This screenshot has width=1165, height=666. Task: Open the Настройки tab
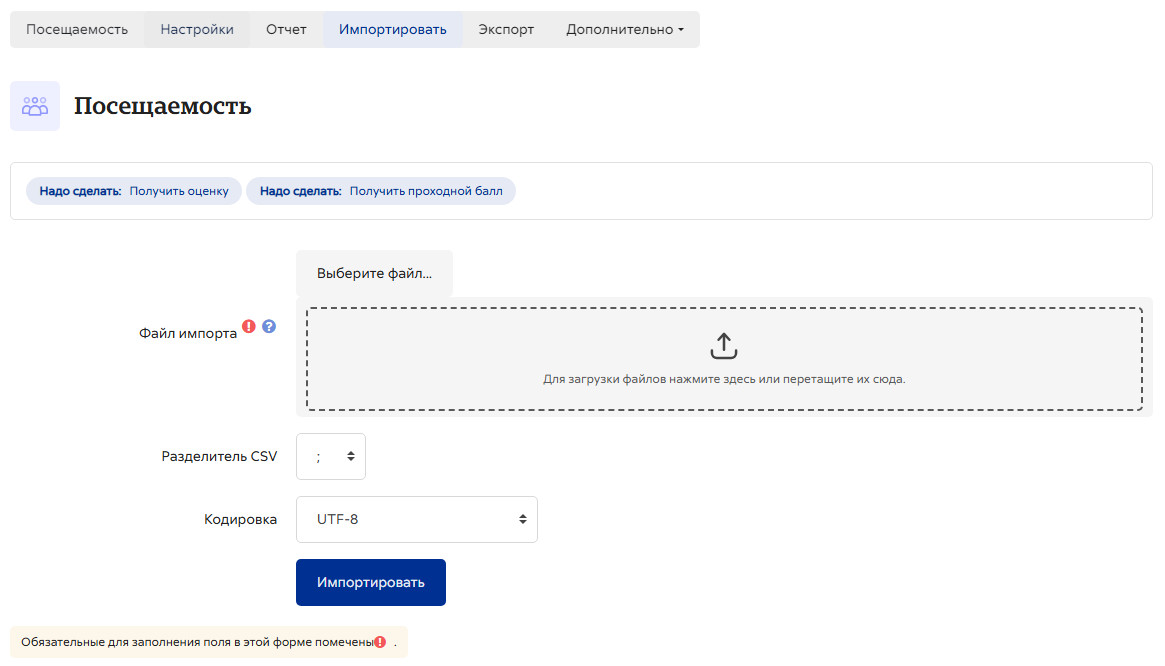(197, 30)
